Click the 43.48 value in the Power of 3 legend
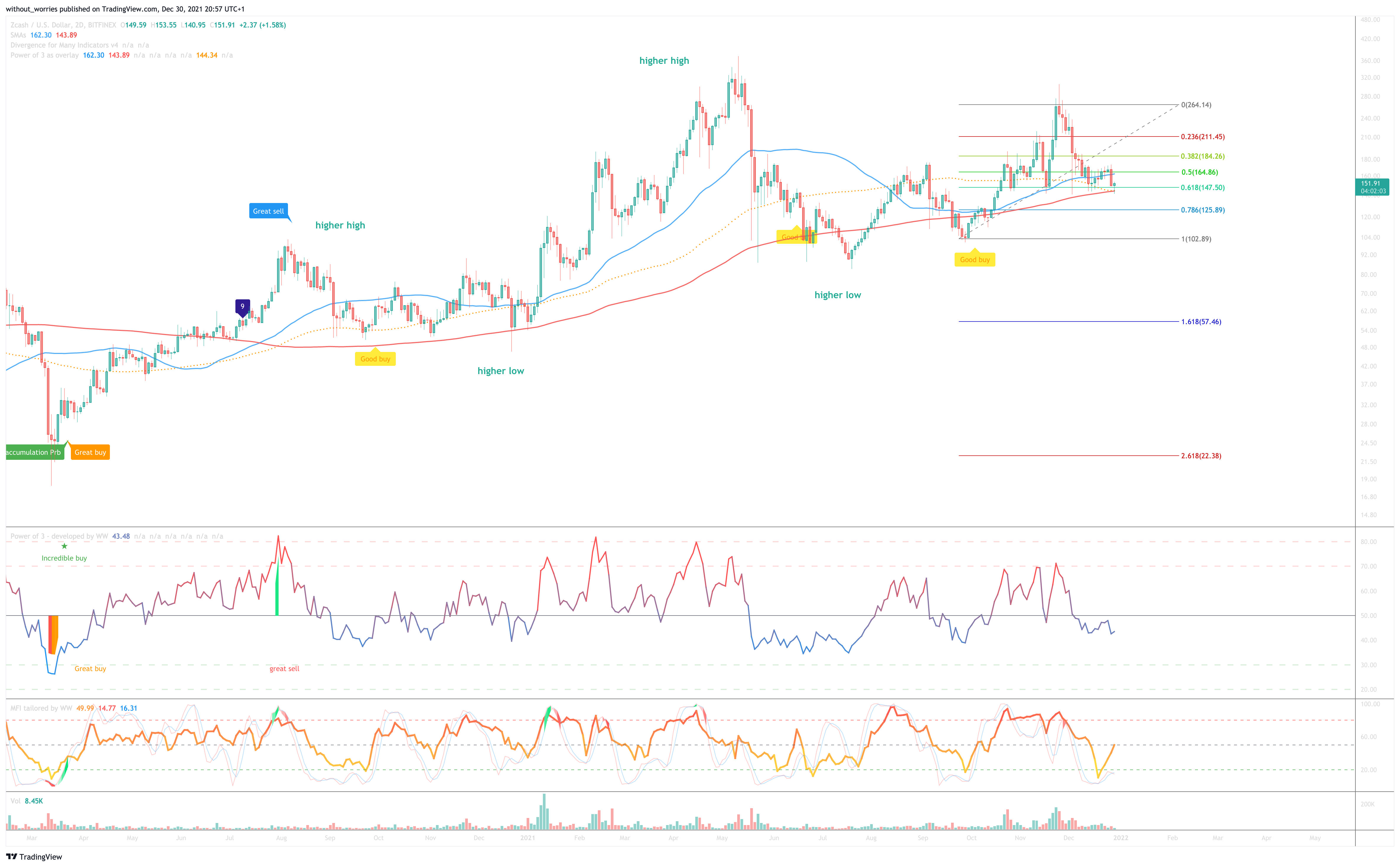Viewport: 1400px width, 867px height. pos(121,536)
